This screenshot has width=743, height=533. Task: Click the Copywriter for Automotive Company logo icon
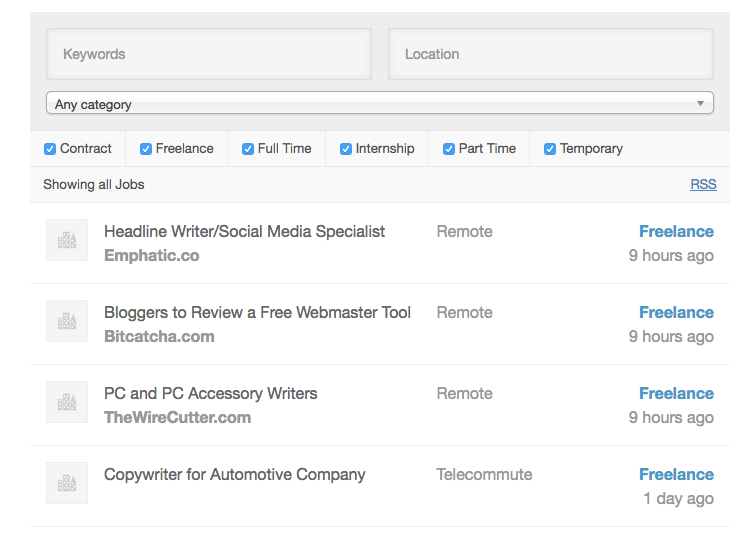coord(67,483)
